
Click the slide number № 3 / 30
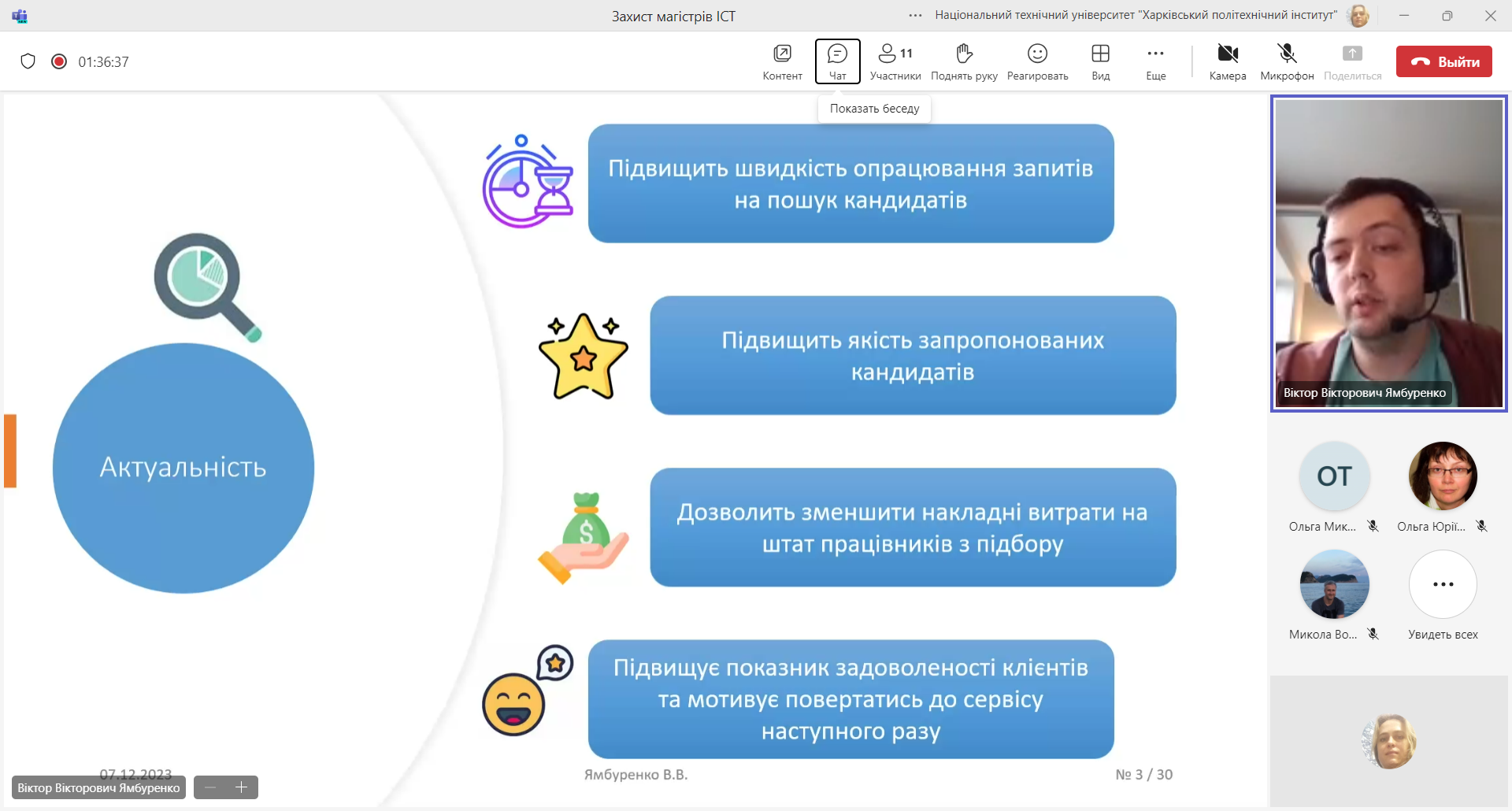1143,775
